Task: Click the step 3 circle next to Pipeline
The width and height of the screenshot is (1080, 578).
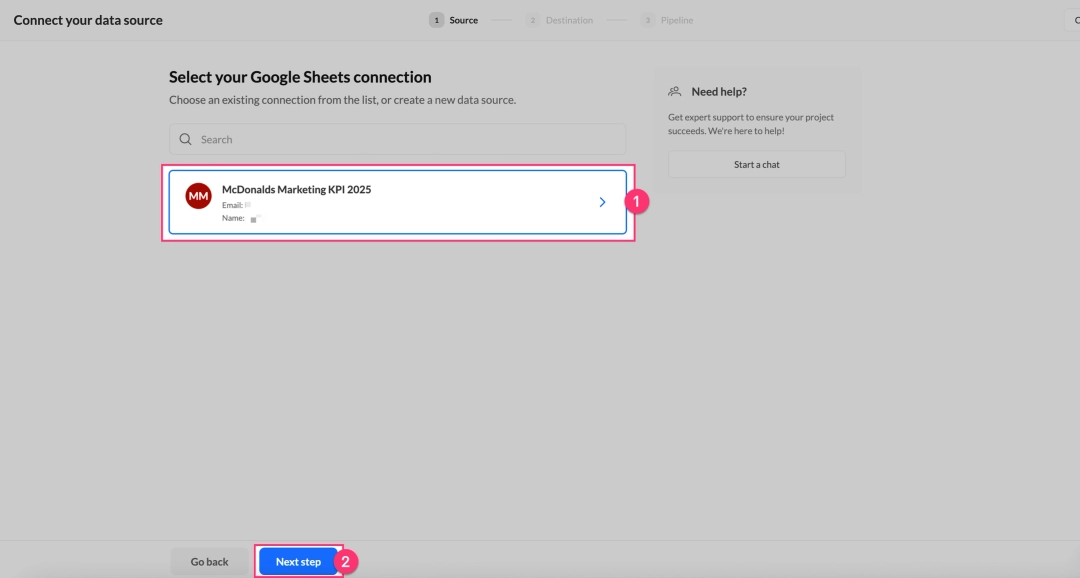Action: click(646, 19)
